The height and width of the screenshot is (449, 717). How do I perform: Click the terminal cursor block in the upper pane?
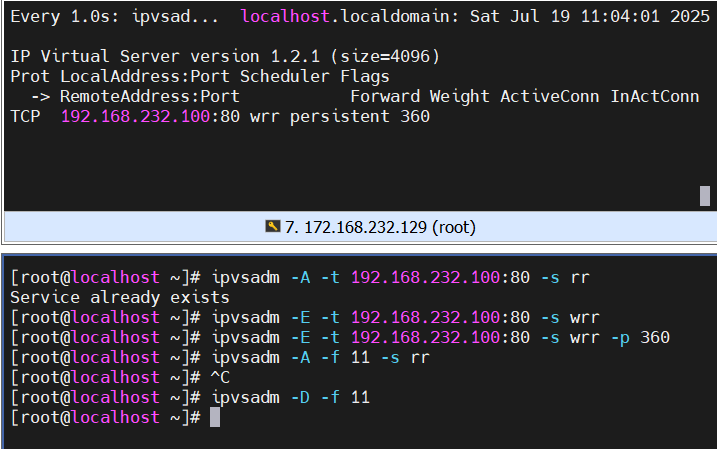click(705, 196)
